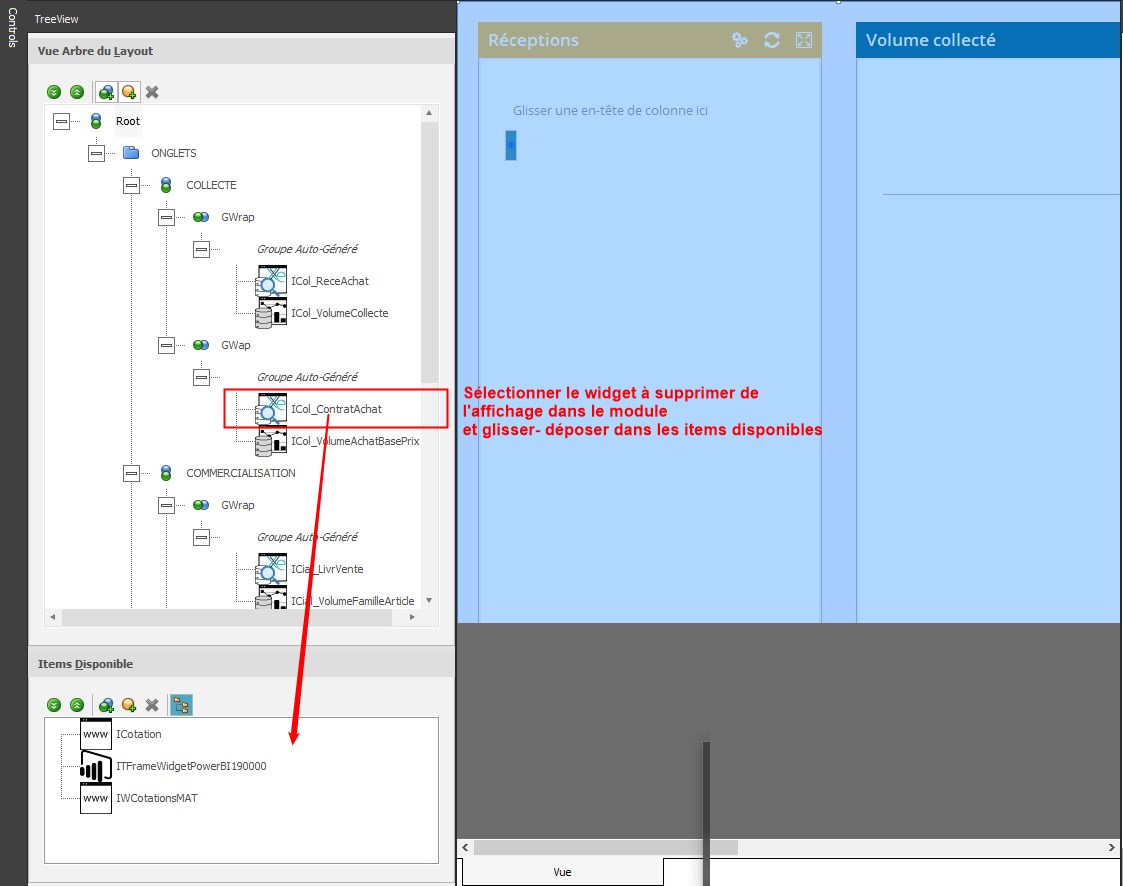1123x886 pixels.
Task: Collapse the Root tree node
Action: pos(61,121)
